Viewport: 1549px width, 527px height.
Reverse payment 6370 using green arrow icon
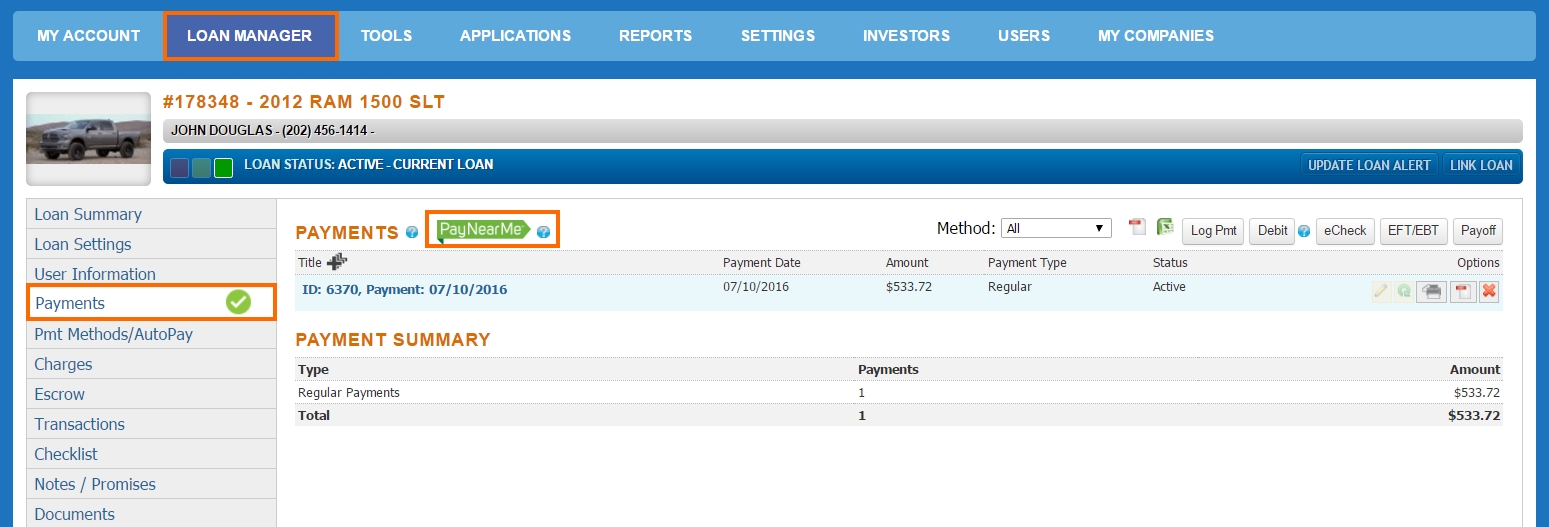point(1404,291)
